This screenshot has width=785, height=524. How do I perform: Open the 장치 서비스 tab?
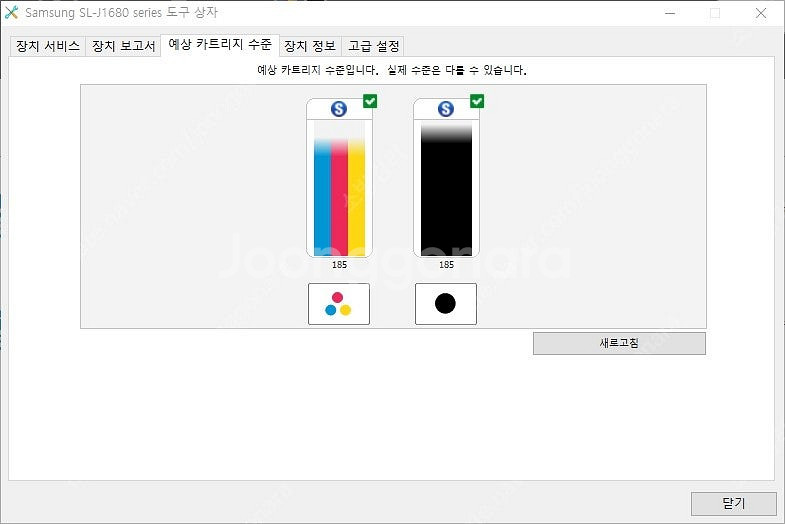pyautogui.click(x=48, y=46)
